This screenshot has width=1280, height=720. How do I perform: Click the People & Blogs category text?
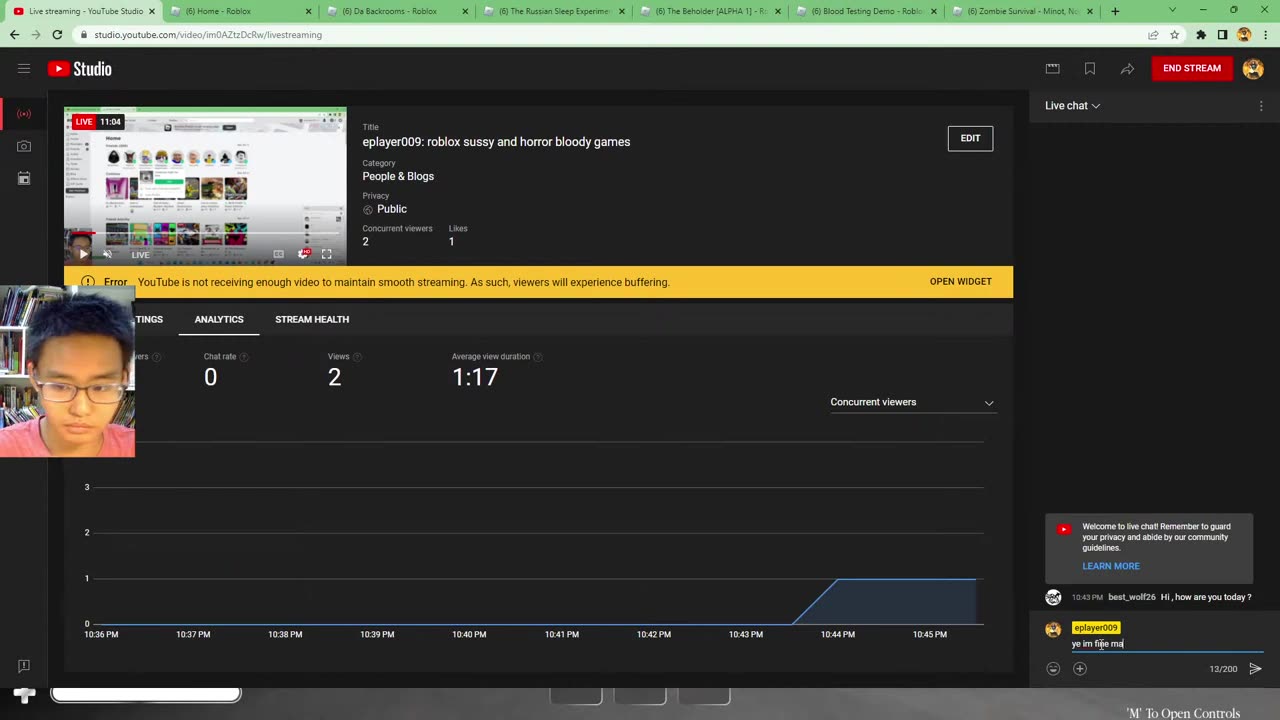398,176
